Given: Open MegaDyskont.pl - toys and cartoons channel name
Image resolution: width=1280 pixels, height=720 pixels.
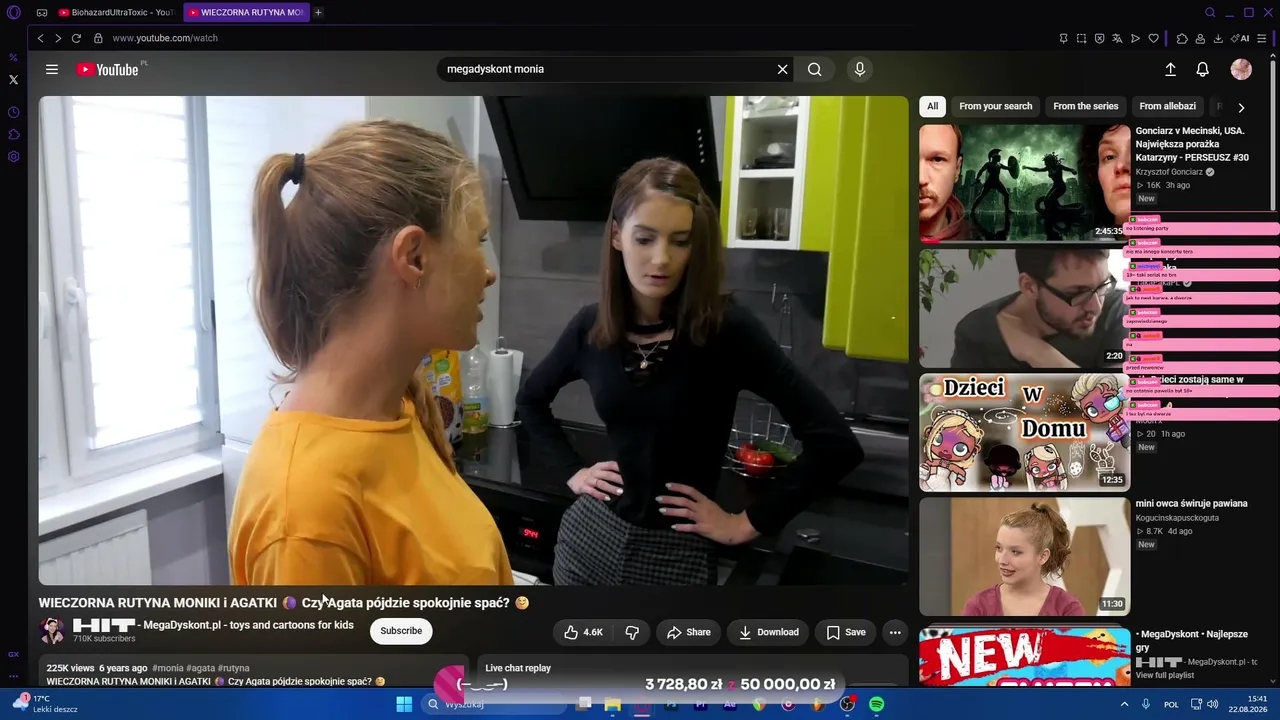Looking at the screenshot, I should pyautogui.click(x=213, y=625).
